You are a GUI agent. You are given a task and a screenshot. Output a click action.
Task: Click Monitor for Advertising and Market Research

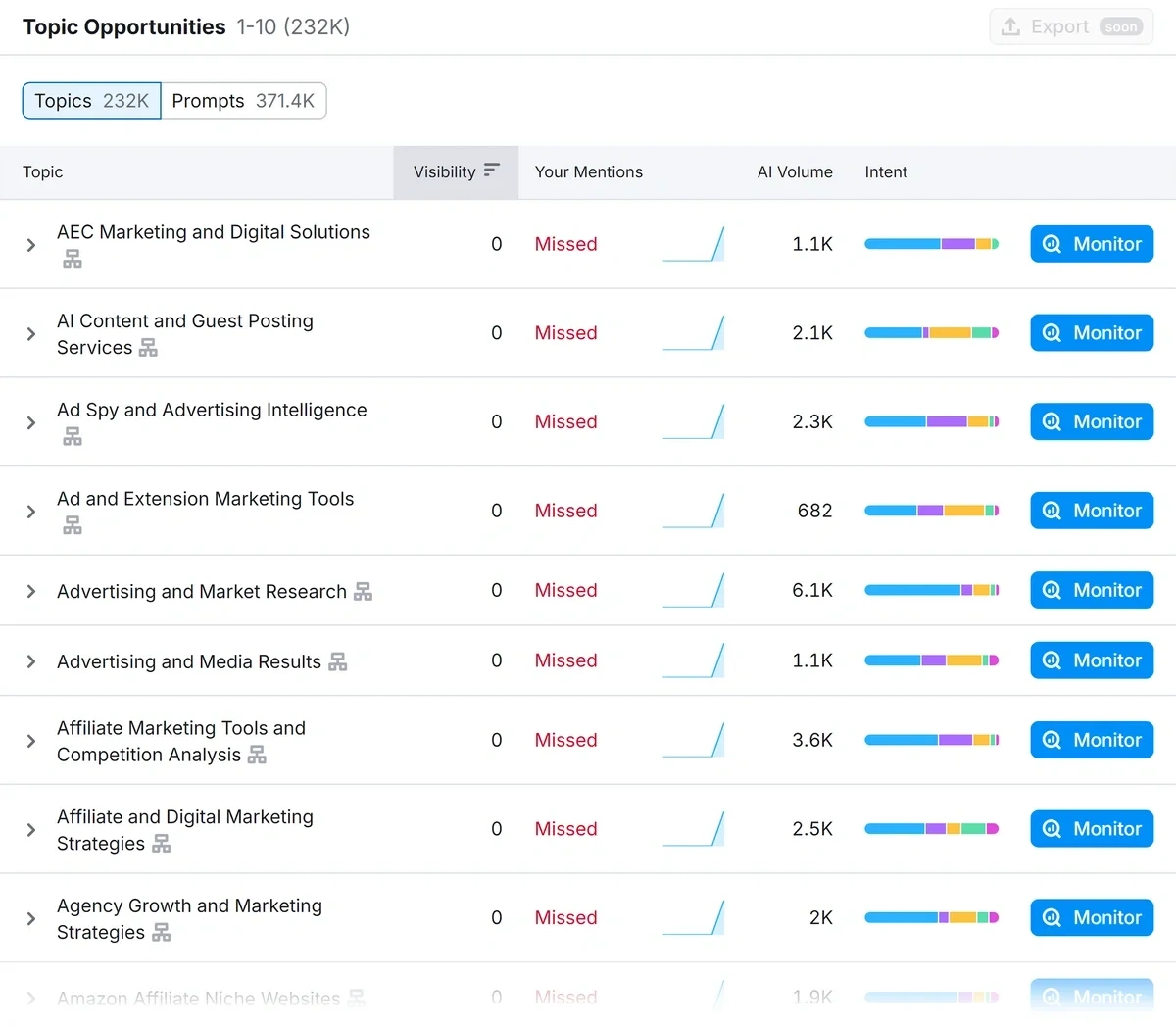pos(1092,590)
